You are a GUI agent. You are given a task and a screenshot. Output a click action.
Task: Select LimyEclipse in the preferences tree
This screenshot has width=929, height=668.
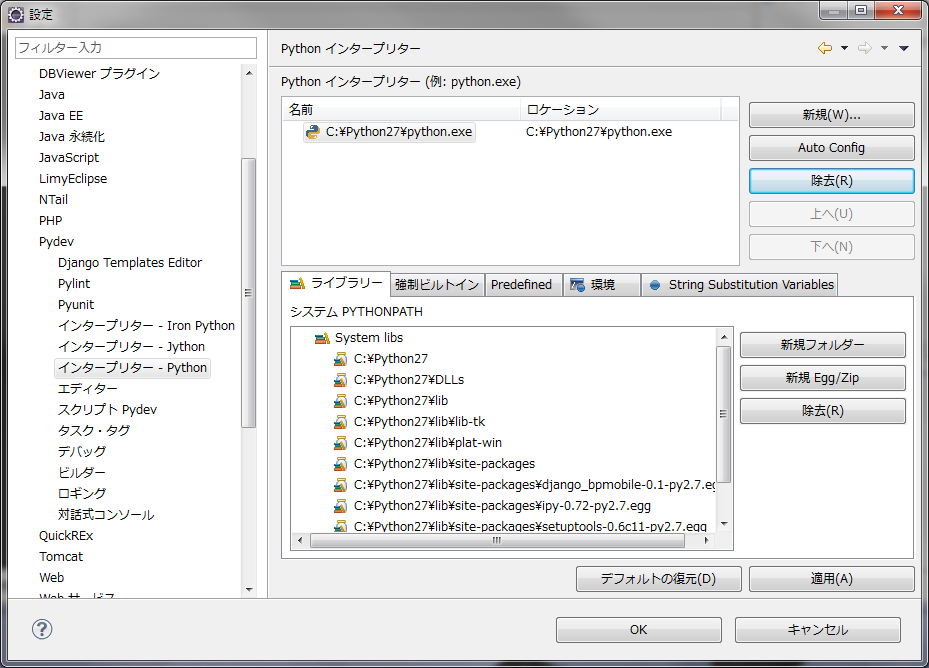coord(73,178)
